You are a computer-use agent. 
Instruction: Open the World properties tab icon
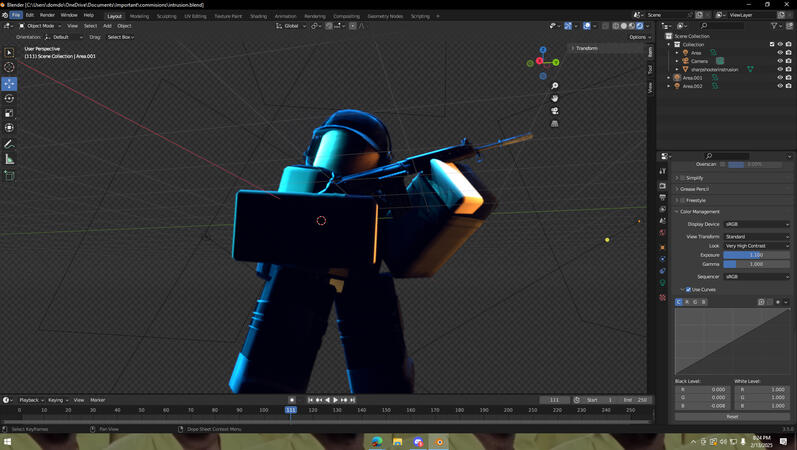[662, 233]
